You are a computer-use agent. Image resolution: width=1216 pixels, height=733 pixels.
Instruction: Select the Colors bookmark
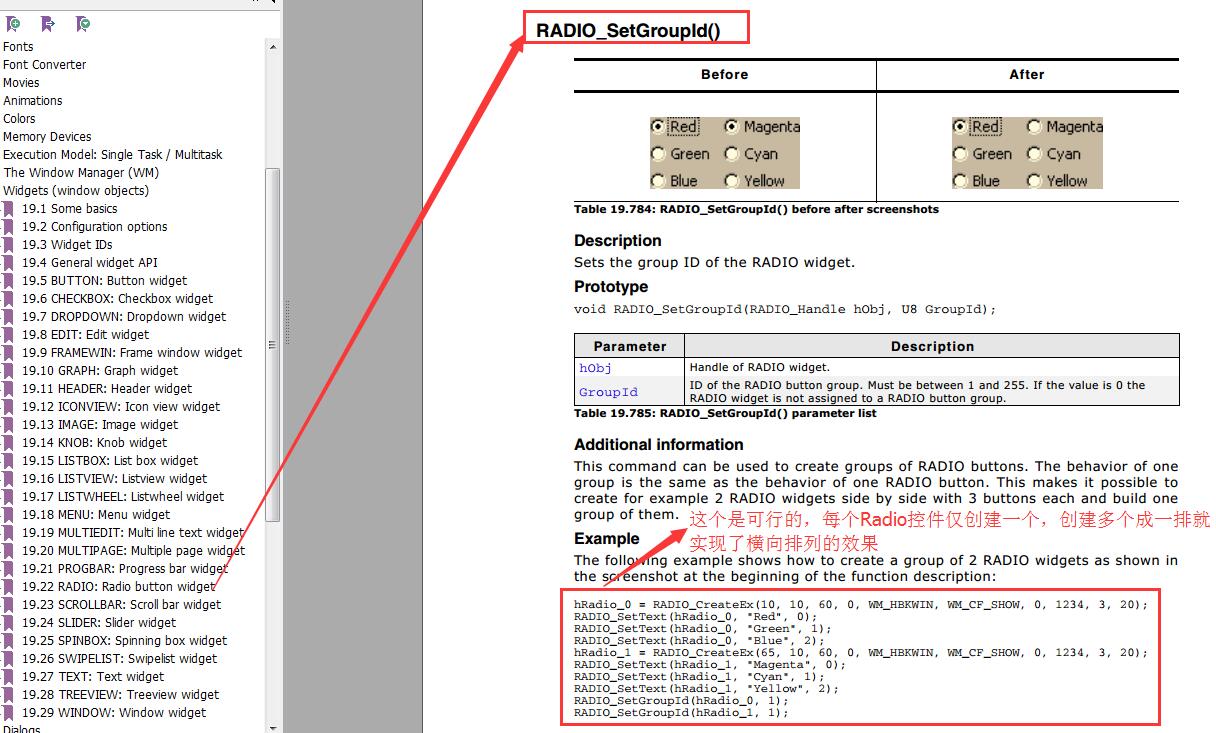point(19,119)
